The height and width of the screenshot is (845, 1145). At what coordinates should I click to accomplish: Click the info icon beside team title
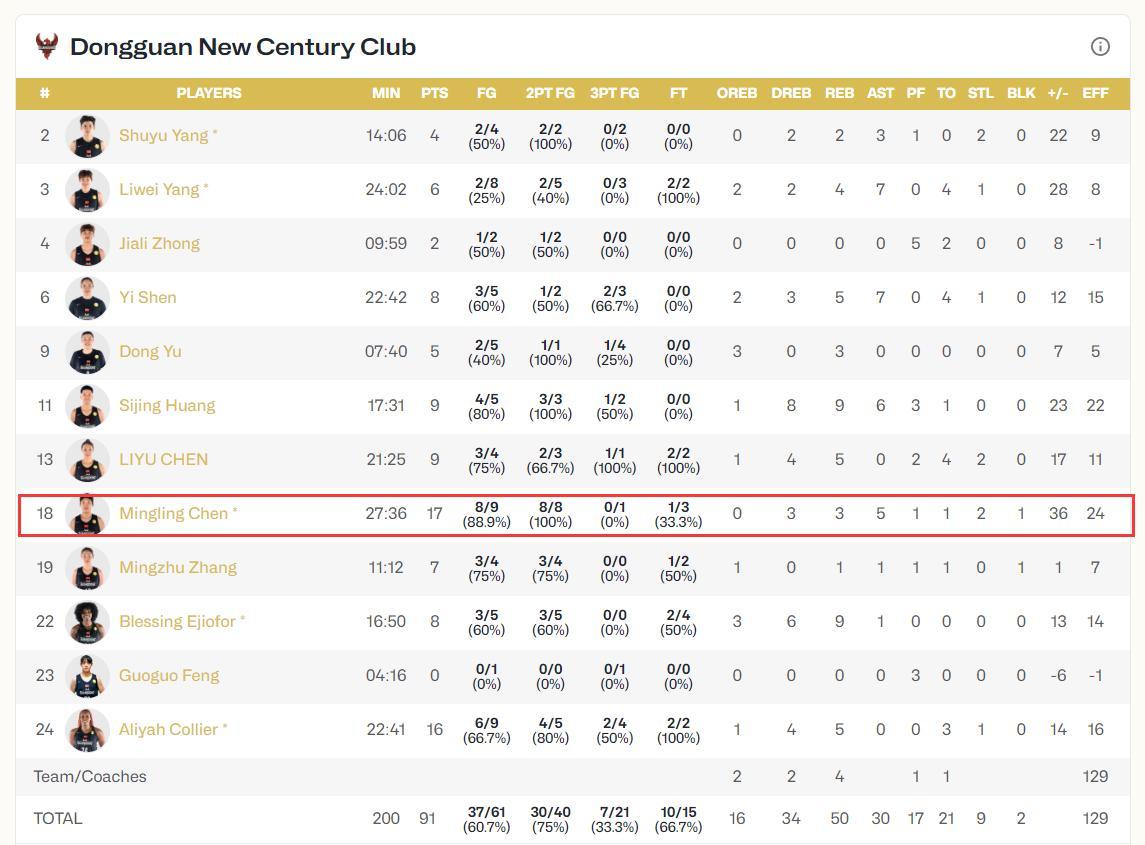click(1100, 46)
